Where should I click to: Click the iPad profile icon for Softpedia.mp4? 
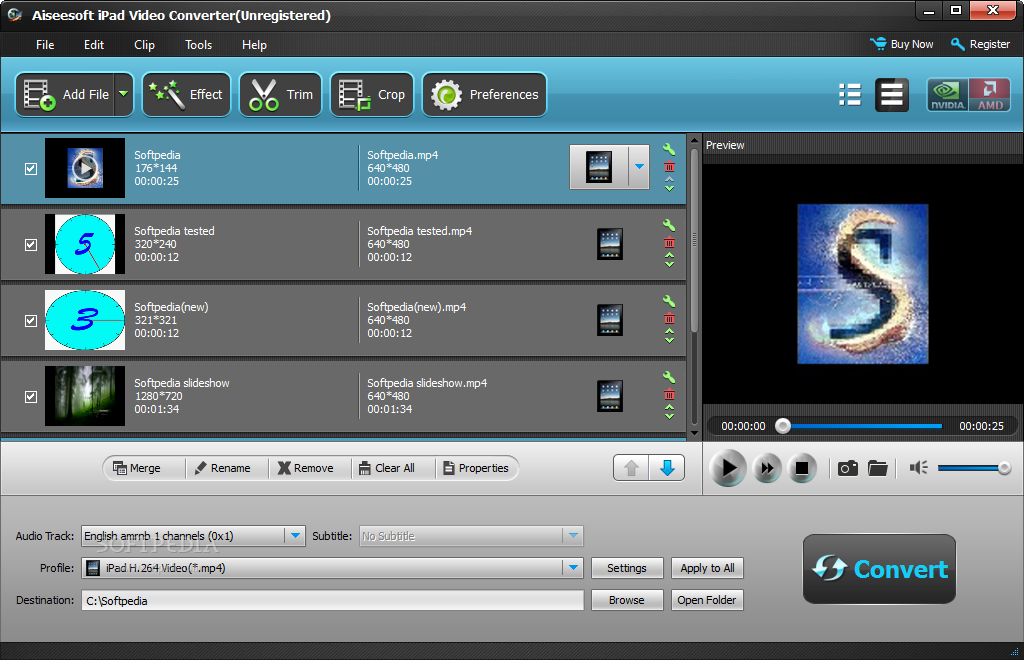click(599, 167)
